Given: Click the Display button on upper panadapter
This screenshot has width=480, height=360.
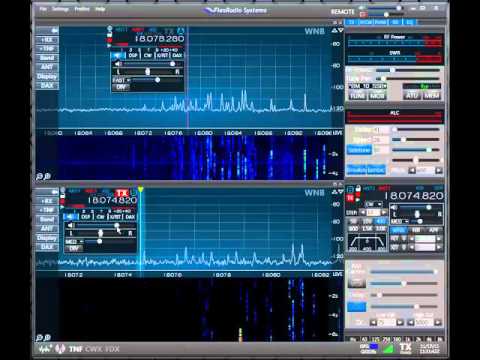Looking at the screenshot, I should 47,76.
